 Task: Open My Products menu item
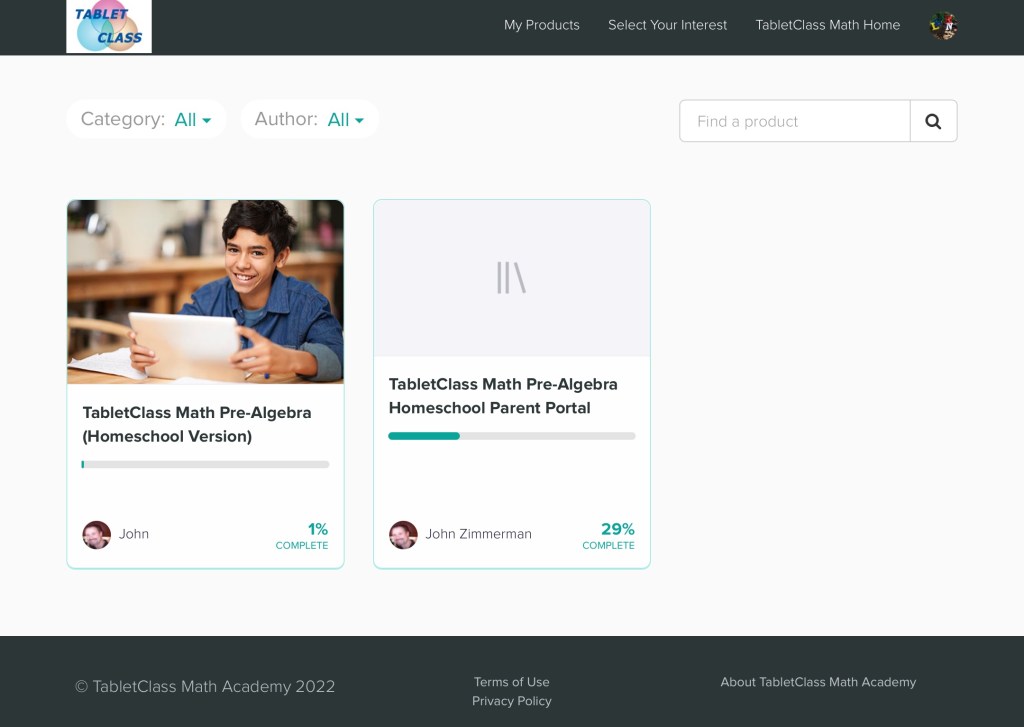pyautogui.click(x=541, y=25)
